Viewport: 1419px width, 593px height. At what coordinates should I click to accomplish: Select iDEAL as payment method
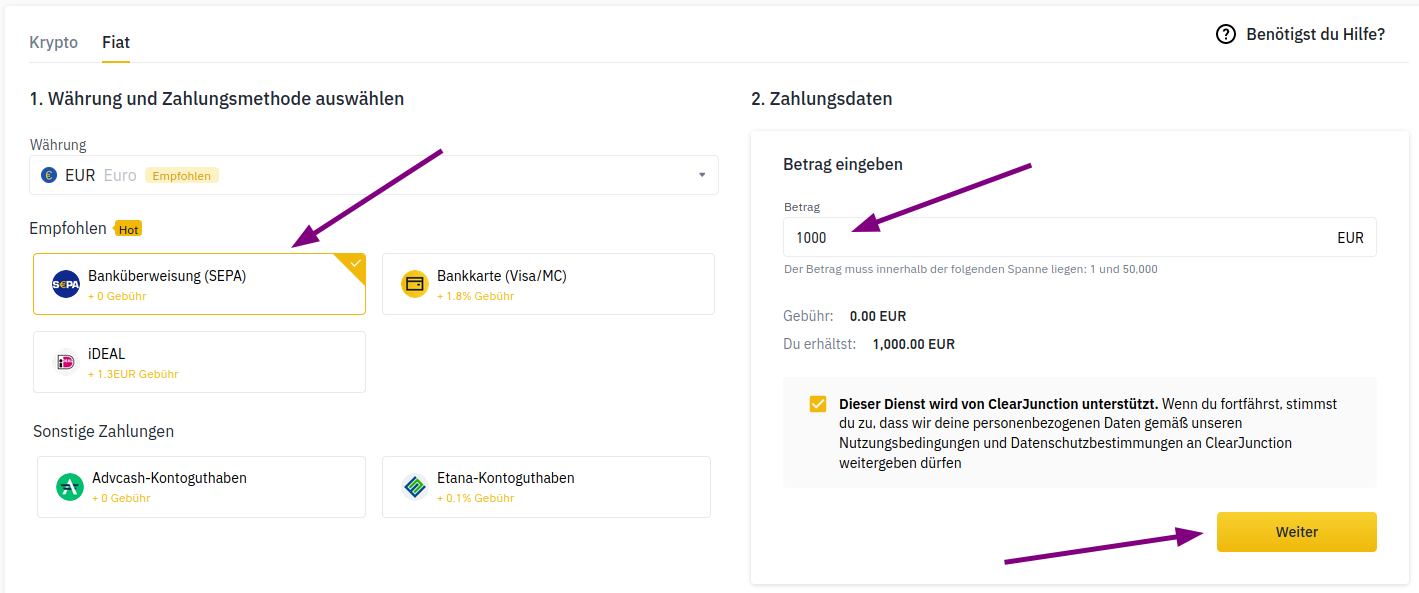(199, 361)
